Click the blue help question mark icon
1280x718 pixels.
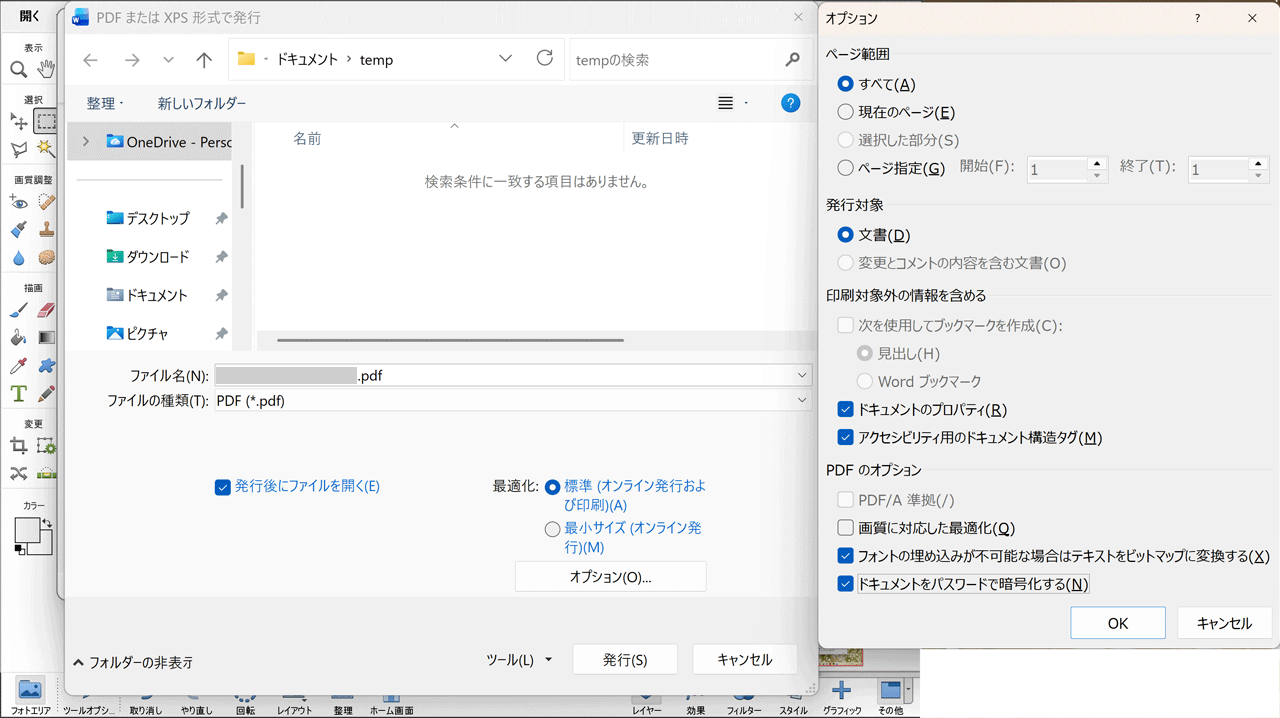point(790,103)
